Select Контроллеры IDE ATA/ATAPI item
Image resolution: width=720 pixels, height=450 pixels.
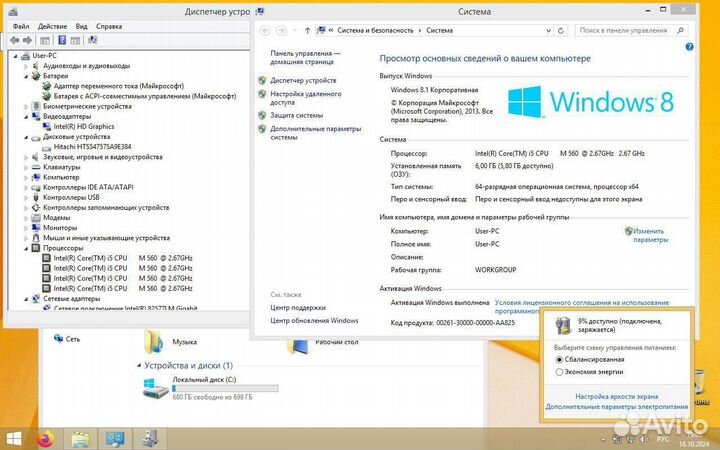[x=88, y=187]
